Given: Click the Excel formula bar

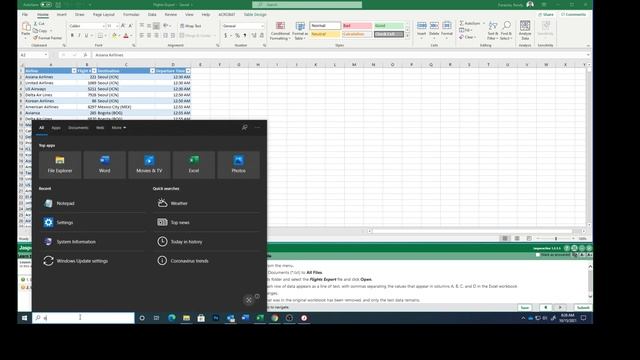Looking at the screenshot, I should coord(339,55).
